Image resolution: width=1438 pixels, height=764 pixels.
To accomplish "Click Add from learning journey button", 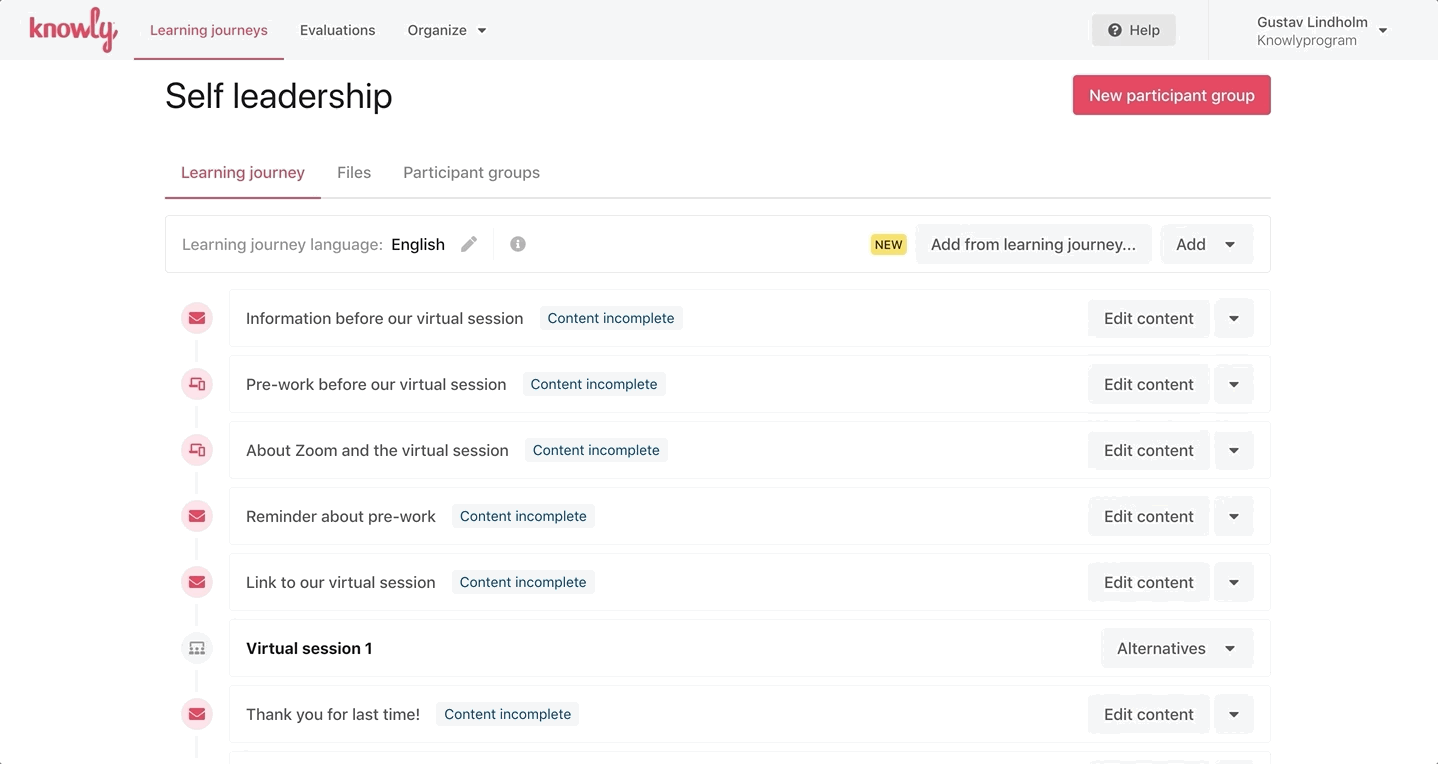I will pyautogui.click(x=1033, y=244).
